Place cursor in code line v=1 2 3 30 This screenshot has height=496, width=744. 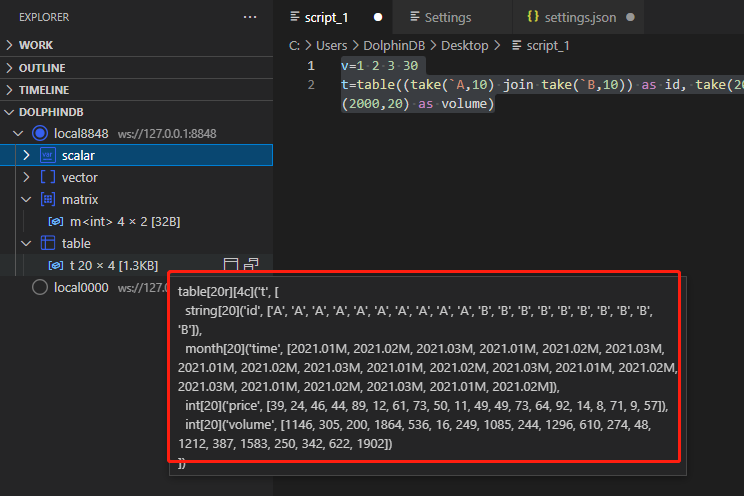click(380, 66)
